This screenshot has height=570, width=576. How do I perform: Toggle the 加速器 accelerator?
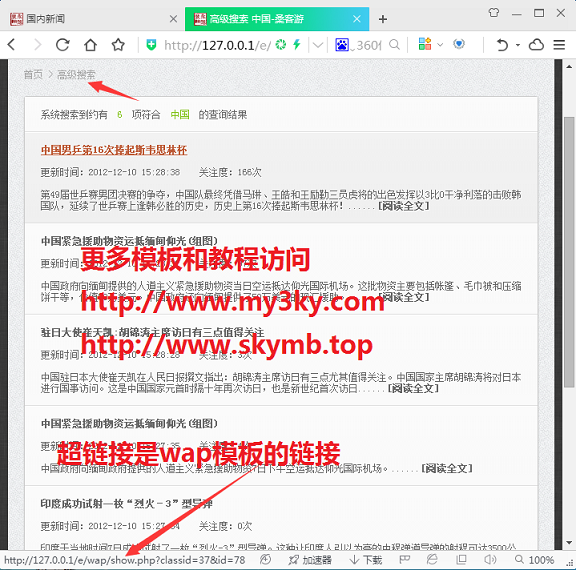(x=310, y=560)
